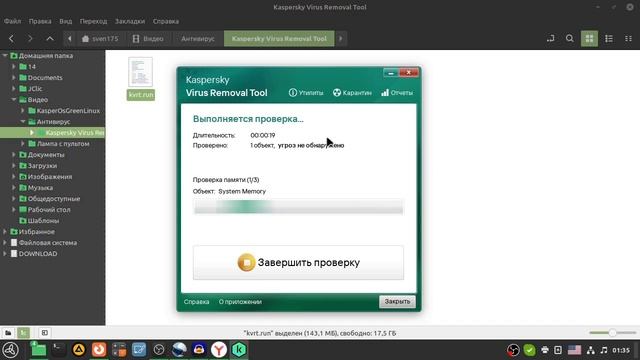Open the sound tray icon
The width and height of the screenshot is (640, 360).
pyautogui.click(x=604, y=350)
